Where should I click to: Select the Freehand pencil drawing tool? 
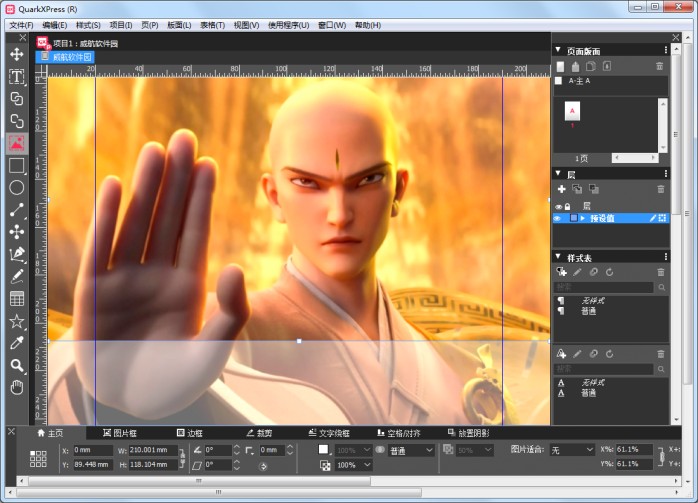[17, 277]
